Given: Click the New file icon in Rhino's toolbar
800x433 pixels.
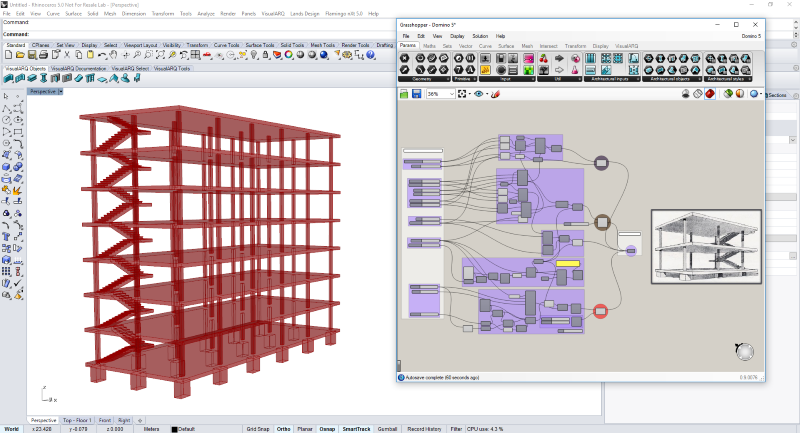Looking at the screenshot, I should tap(7, 55).
